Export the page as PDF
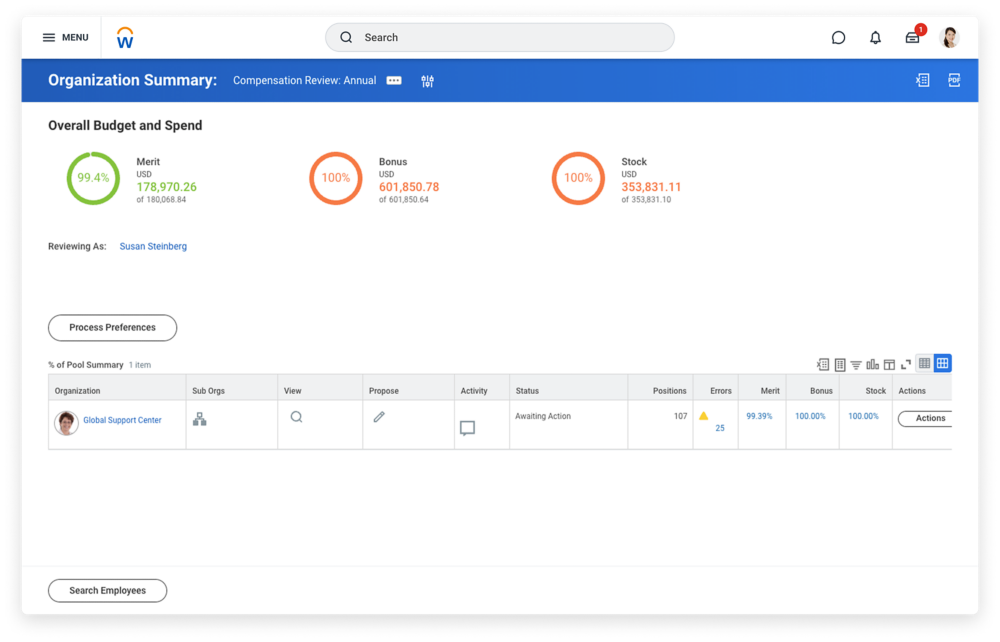The height and width of the screenshot is (642, 1000). pyautogui.click(x=954, y=80)
